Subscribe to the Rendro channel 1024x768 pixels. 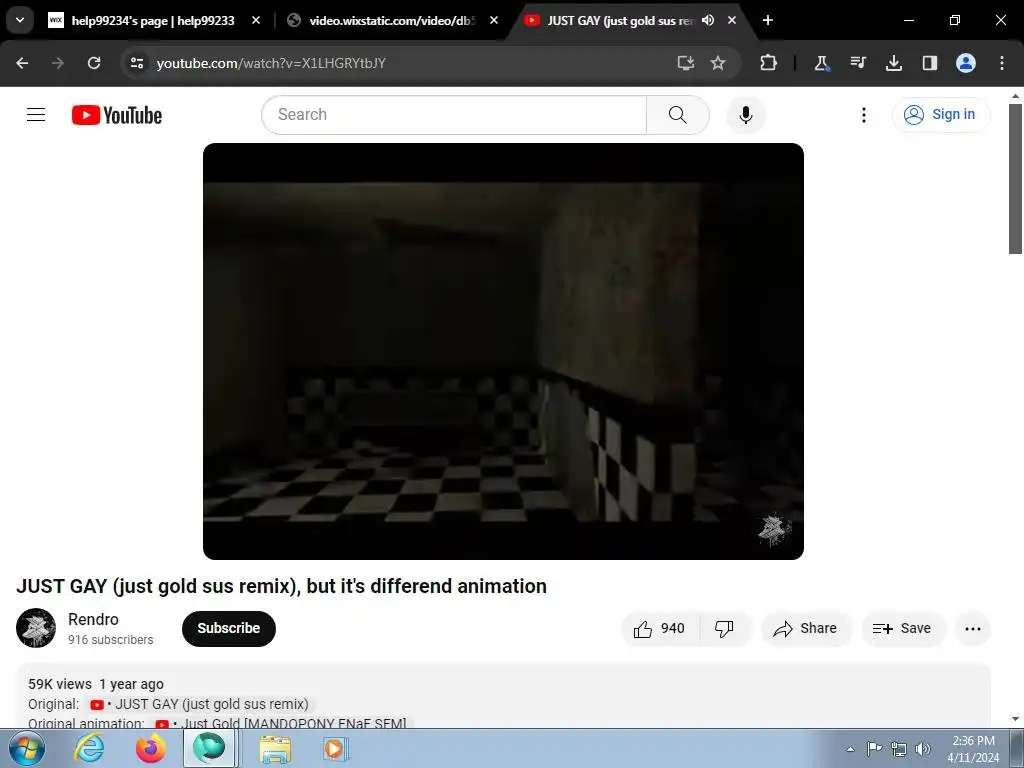229,628
